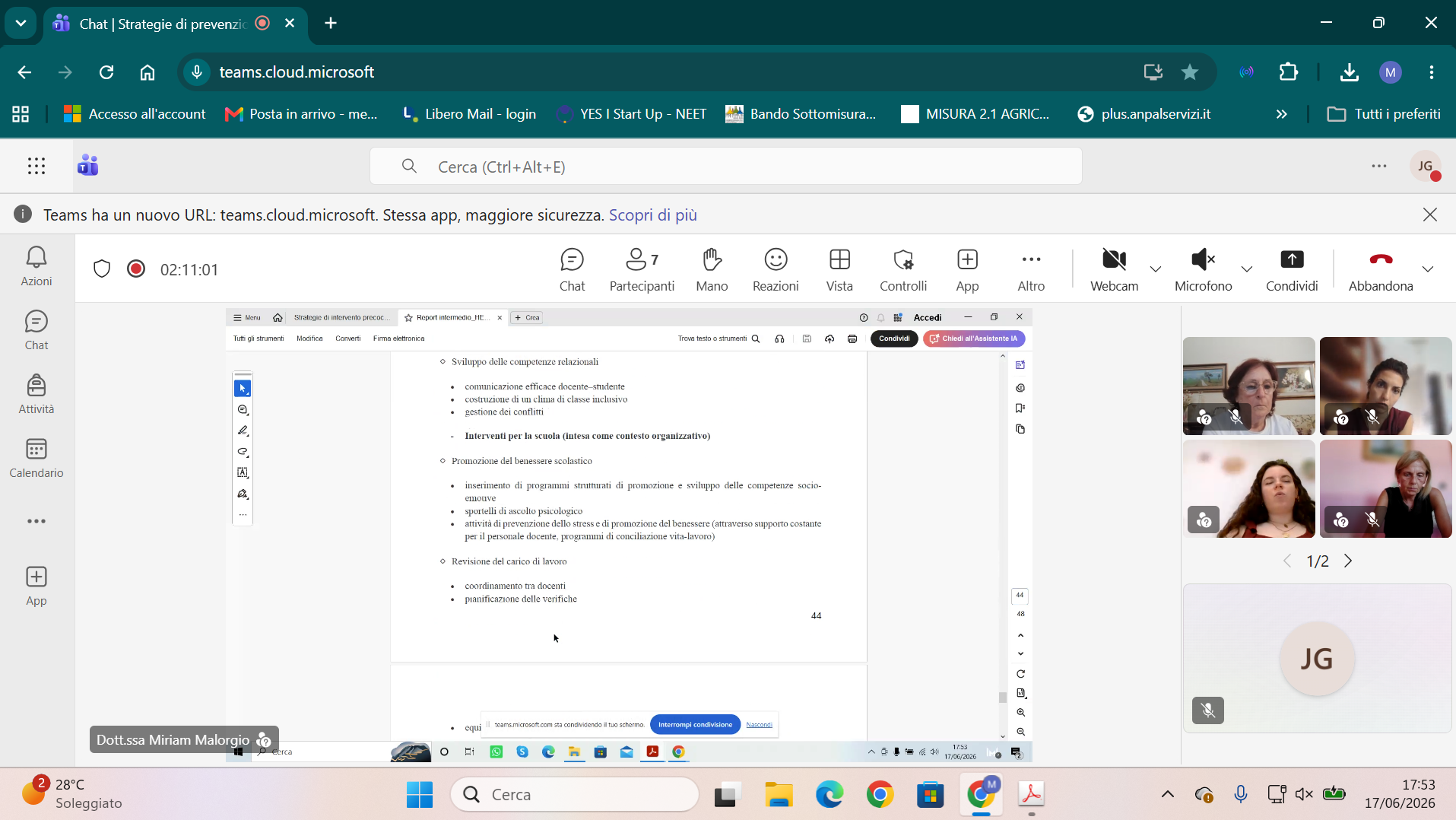
Task: Expand the Microfono options arrow
Action: 1247,269
